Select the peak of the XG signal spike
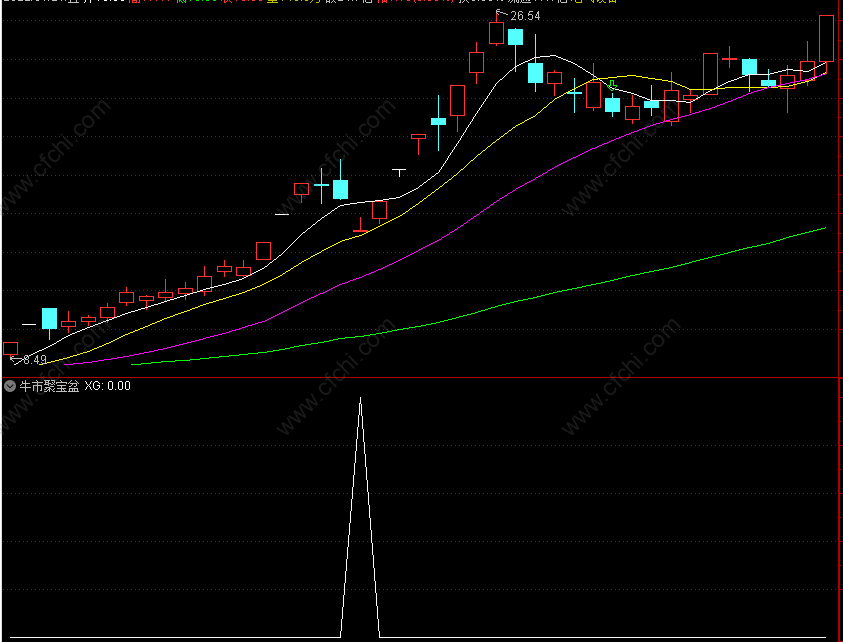843x642 pixels. pyautogui.click(x=360, y=398)
